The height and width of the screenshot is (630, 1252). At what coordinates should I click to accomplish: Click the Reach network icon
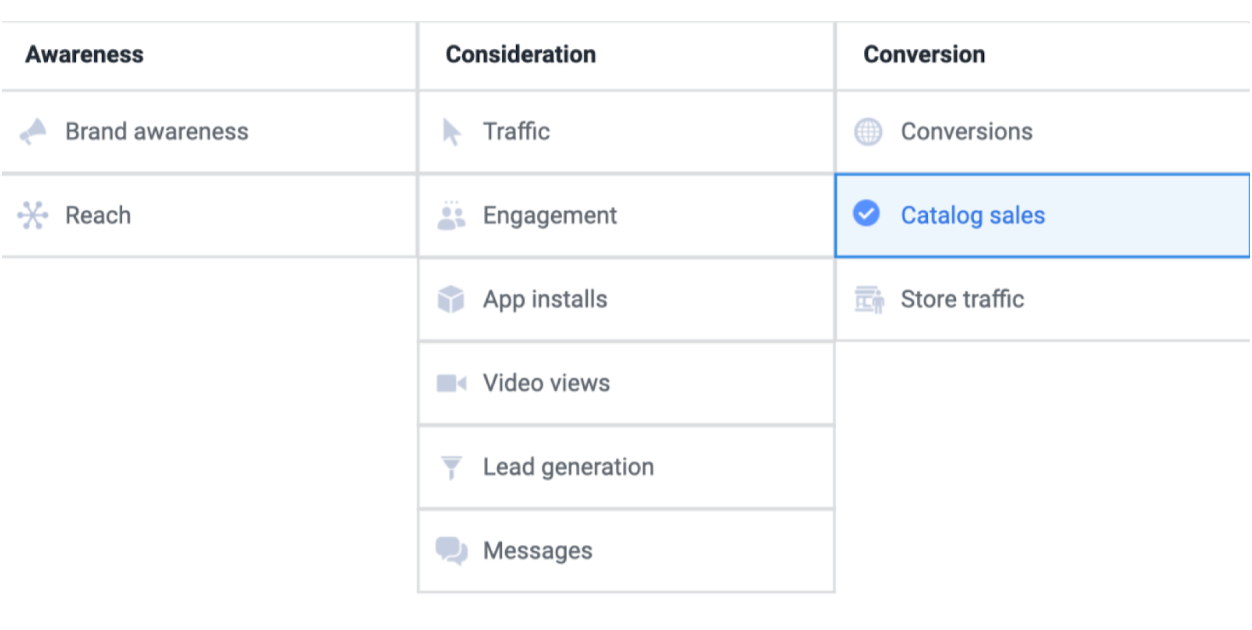coord(33,216)
